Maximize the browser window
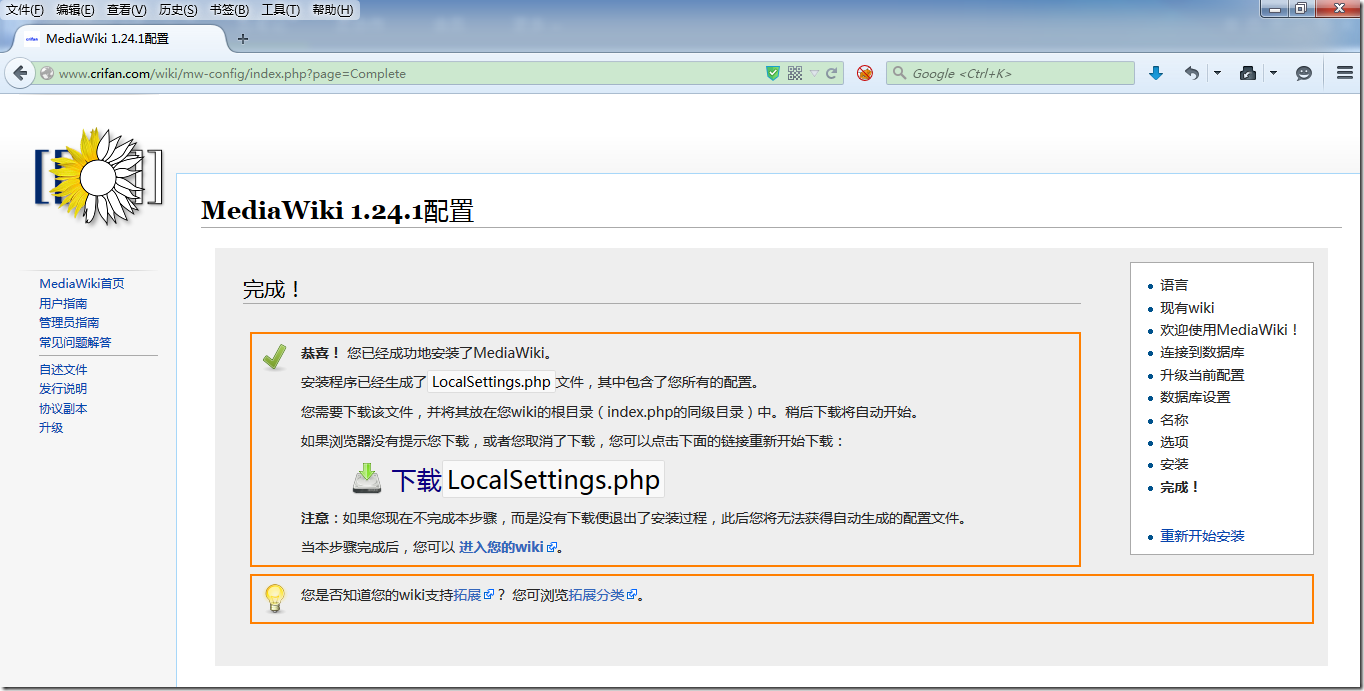Screen dimensions: 1364x691 1300,9
